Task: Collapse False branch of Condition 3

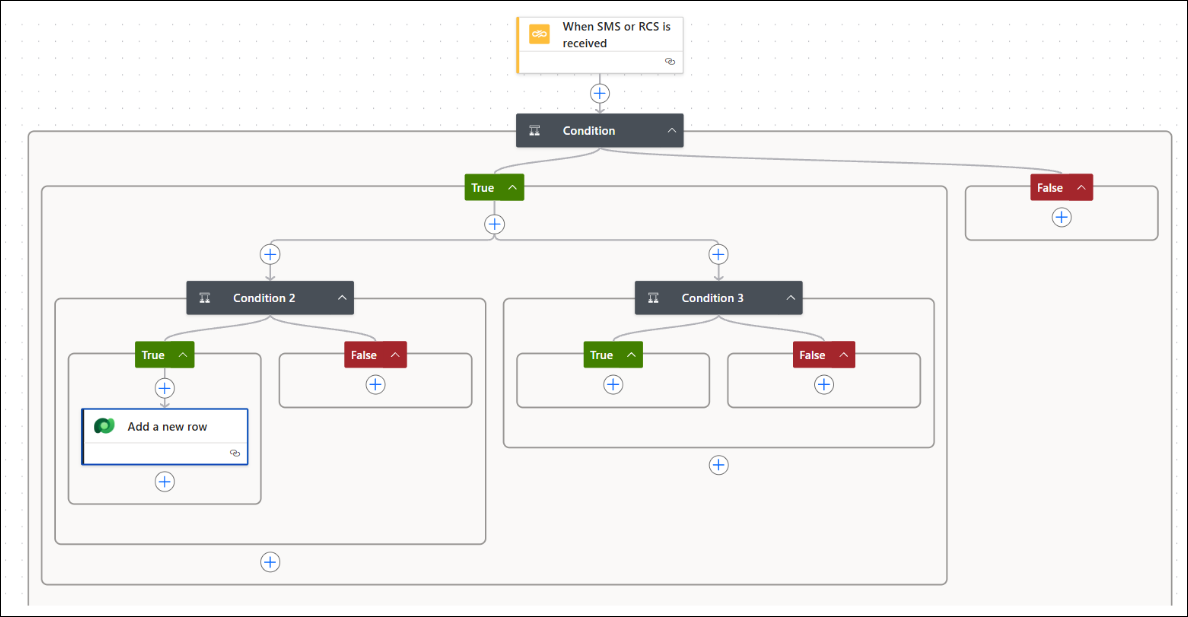Action: [843, 355]
